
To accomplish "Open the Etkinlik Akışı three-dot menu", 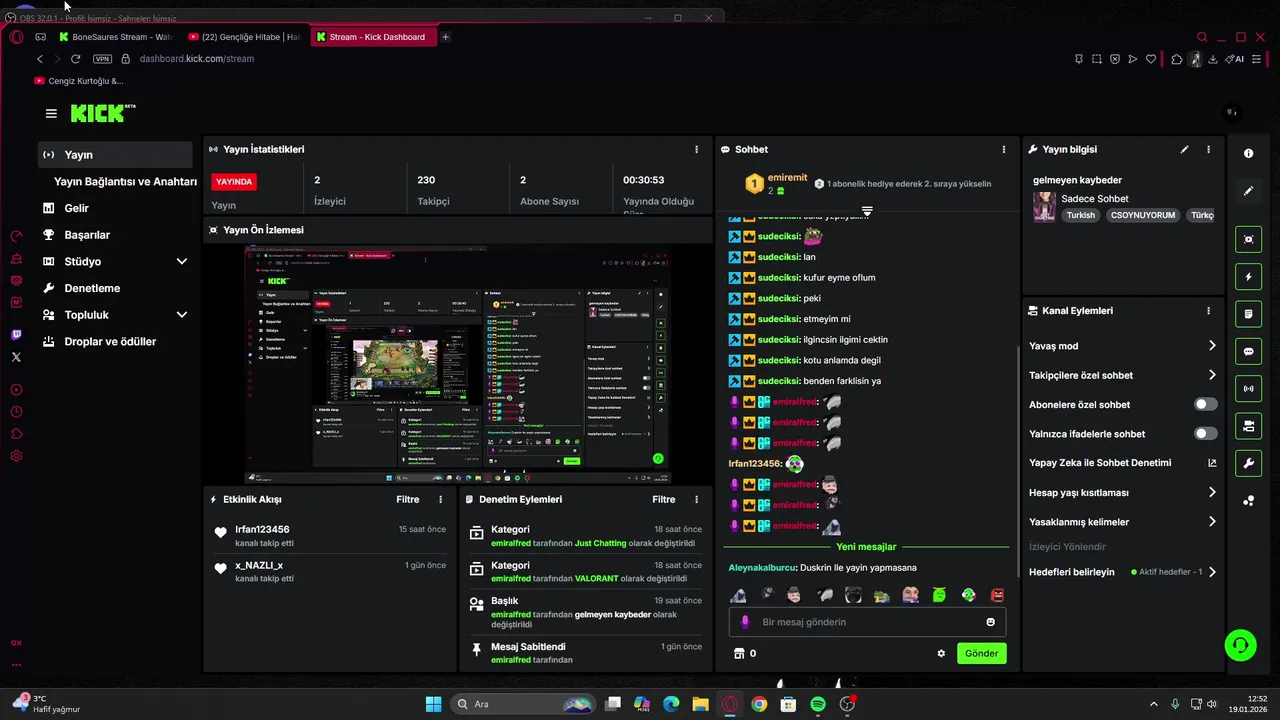I will click(x=441, y=499).
